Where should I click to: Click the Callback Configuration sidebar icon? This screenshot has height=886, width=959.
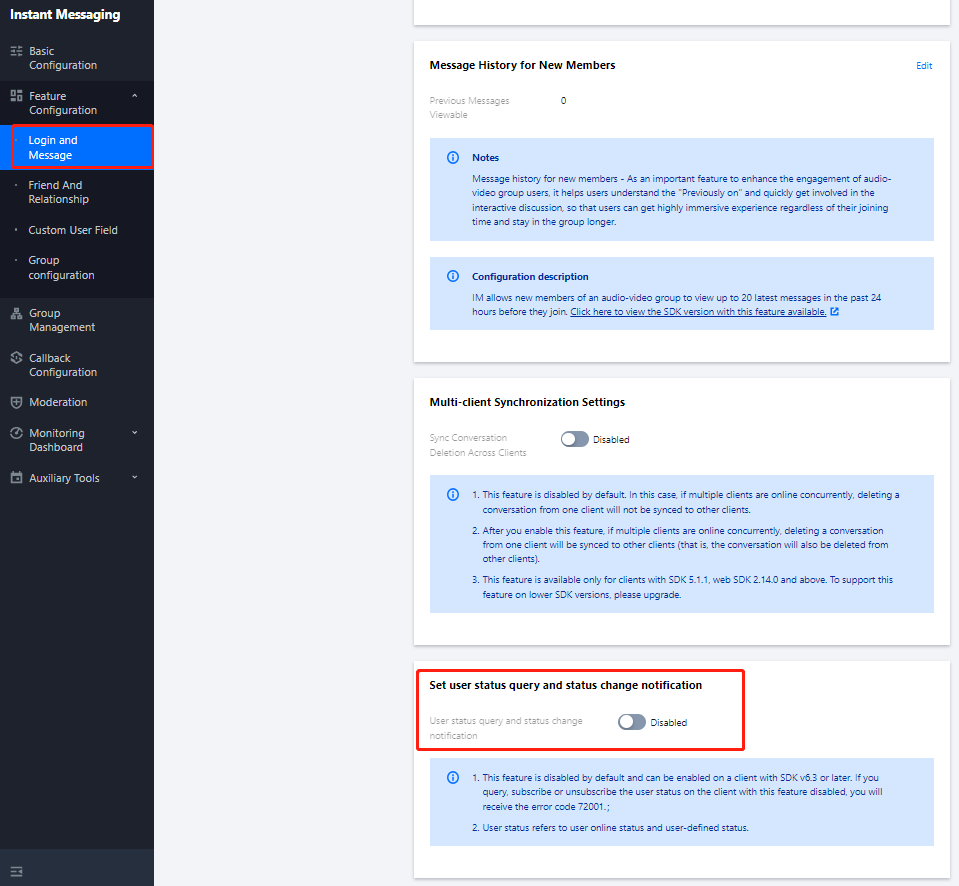click(17, 358)
